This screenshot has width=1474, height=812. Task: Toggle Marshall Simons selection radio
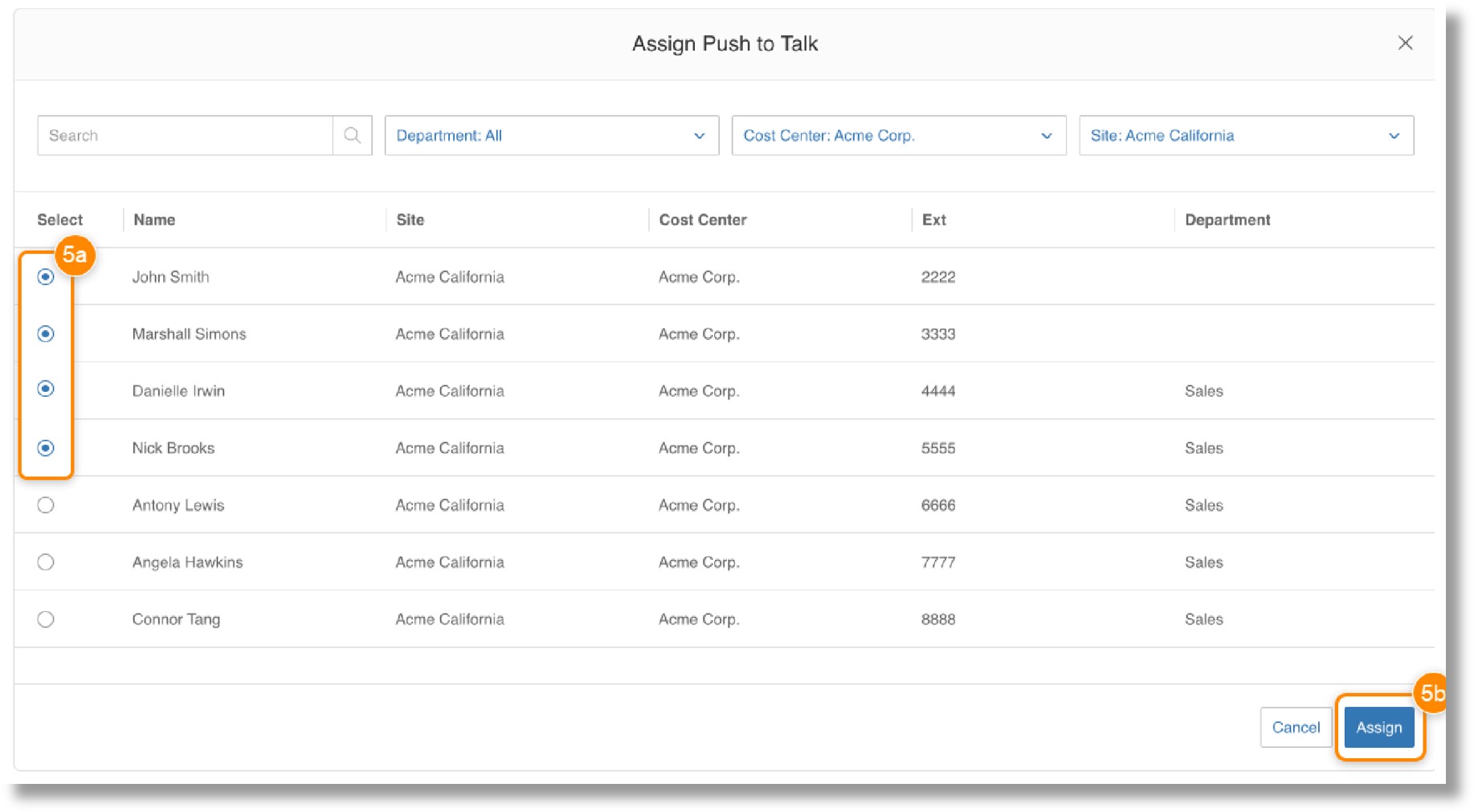pyautogui.click(x=46, y=334)
